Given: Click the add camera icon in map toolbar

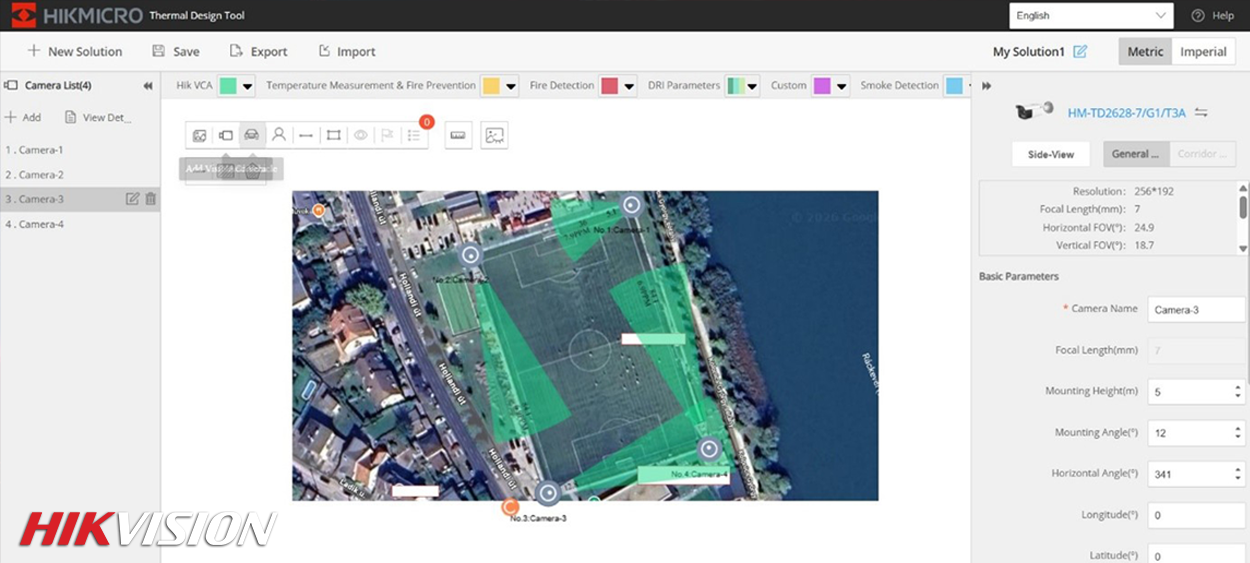Looking at the screenshot, I should click(x=226, y=135).
